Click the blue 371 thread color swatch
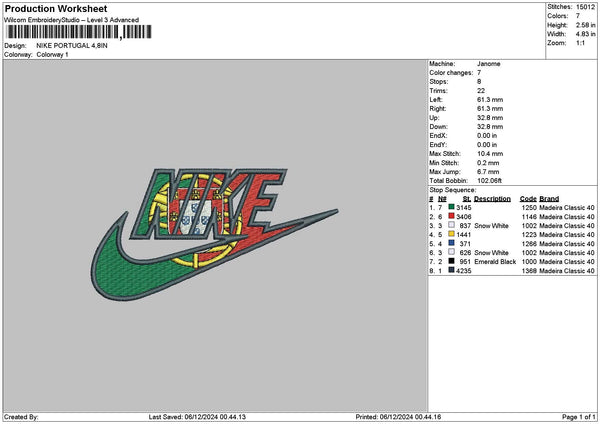 [x=452, y=243]
